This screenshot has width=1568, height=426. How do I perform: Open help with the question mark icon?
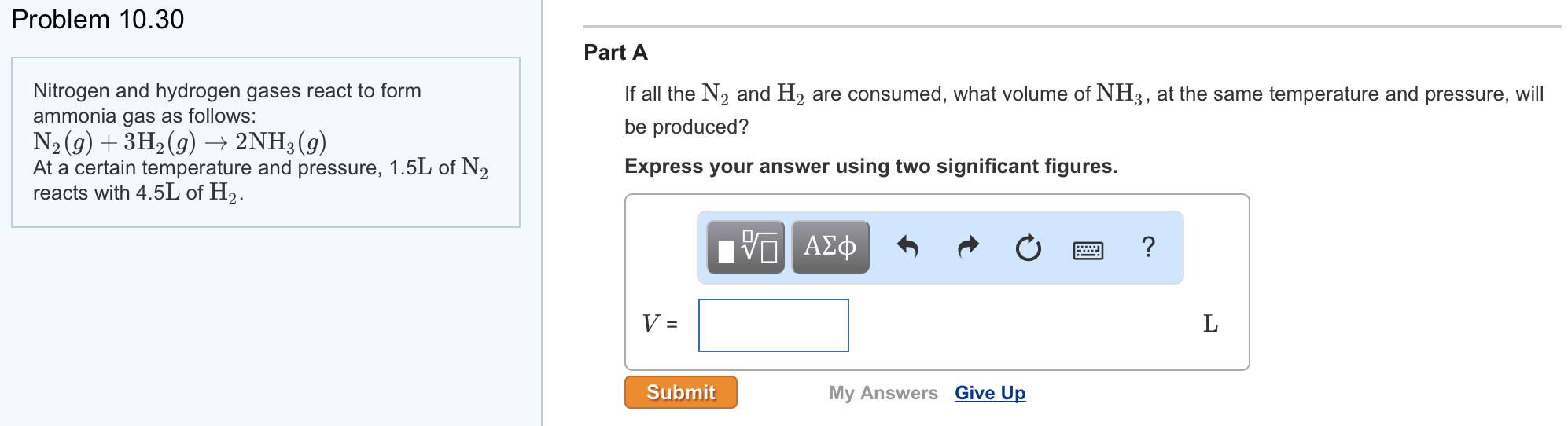pyautogui.click(x=1148, y=248)
